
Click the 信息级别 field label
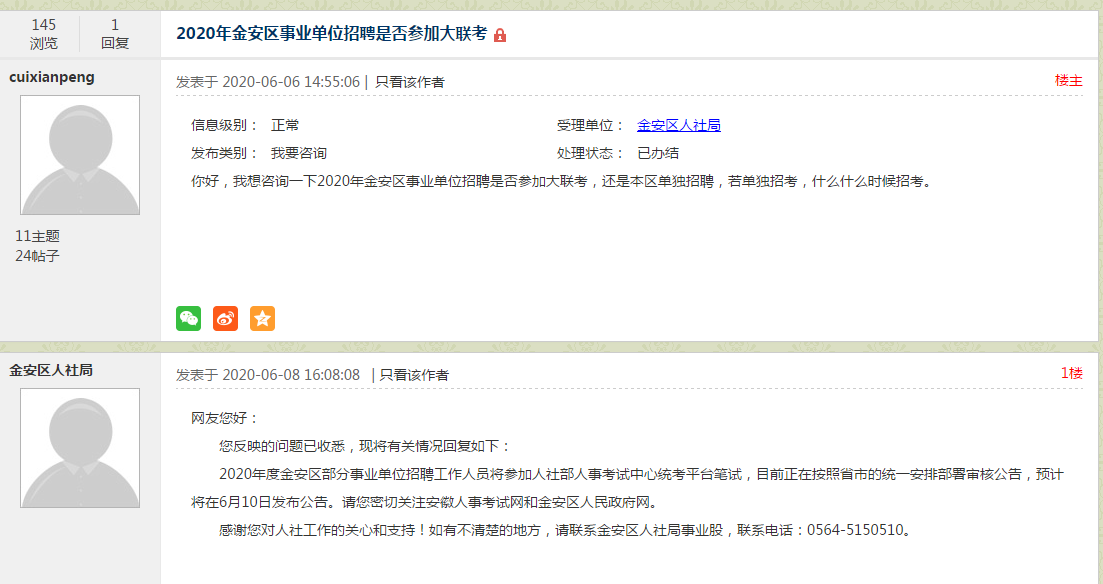click(225, 125)
